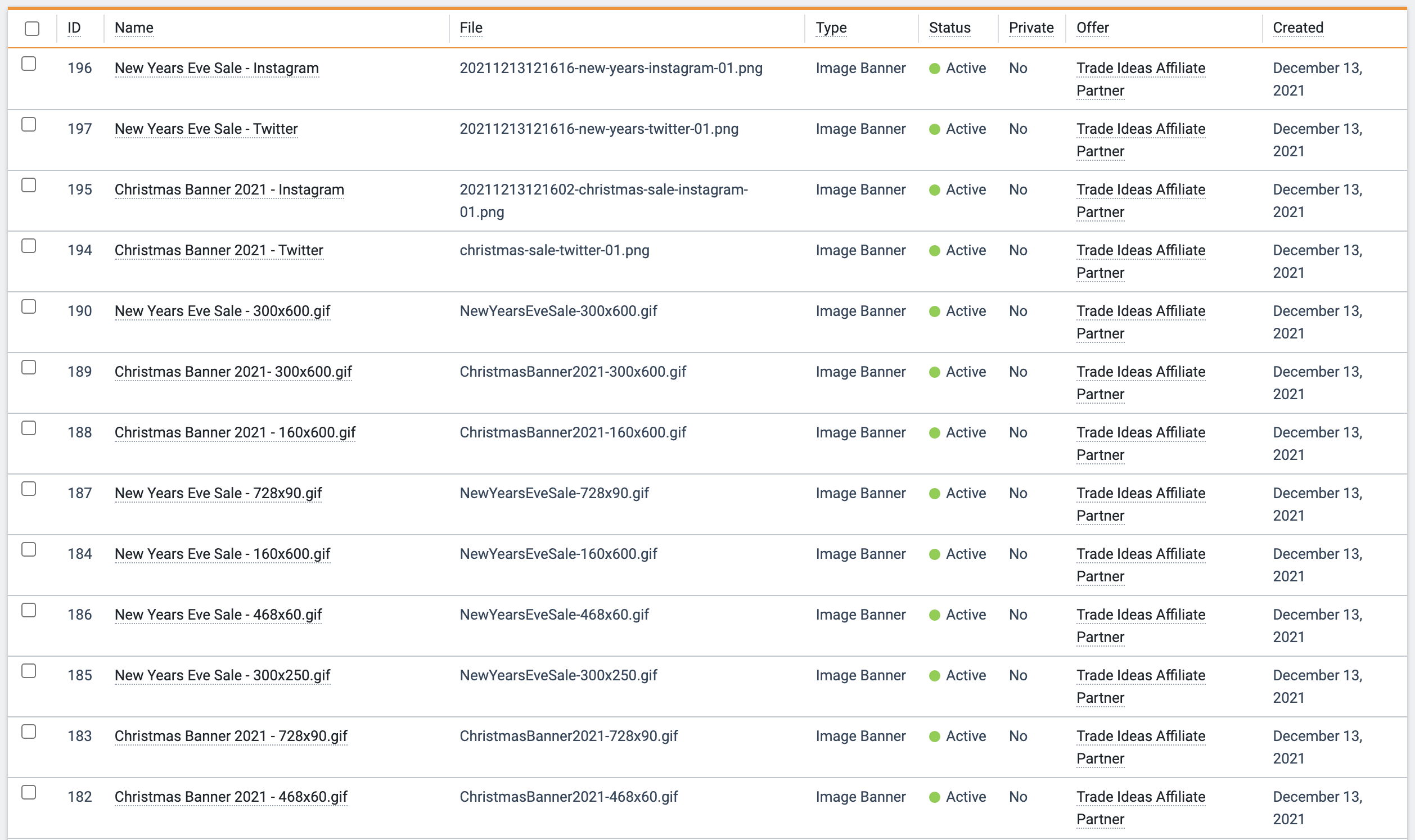Click the green Active status dot in row 196
The height and width of the screenshot is (840, 1415).
click(935, 69)
